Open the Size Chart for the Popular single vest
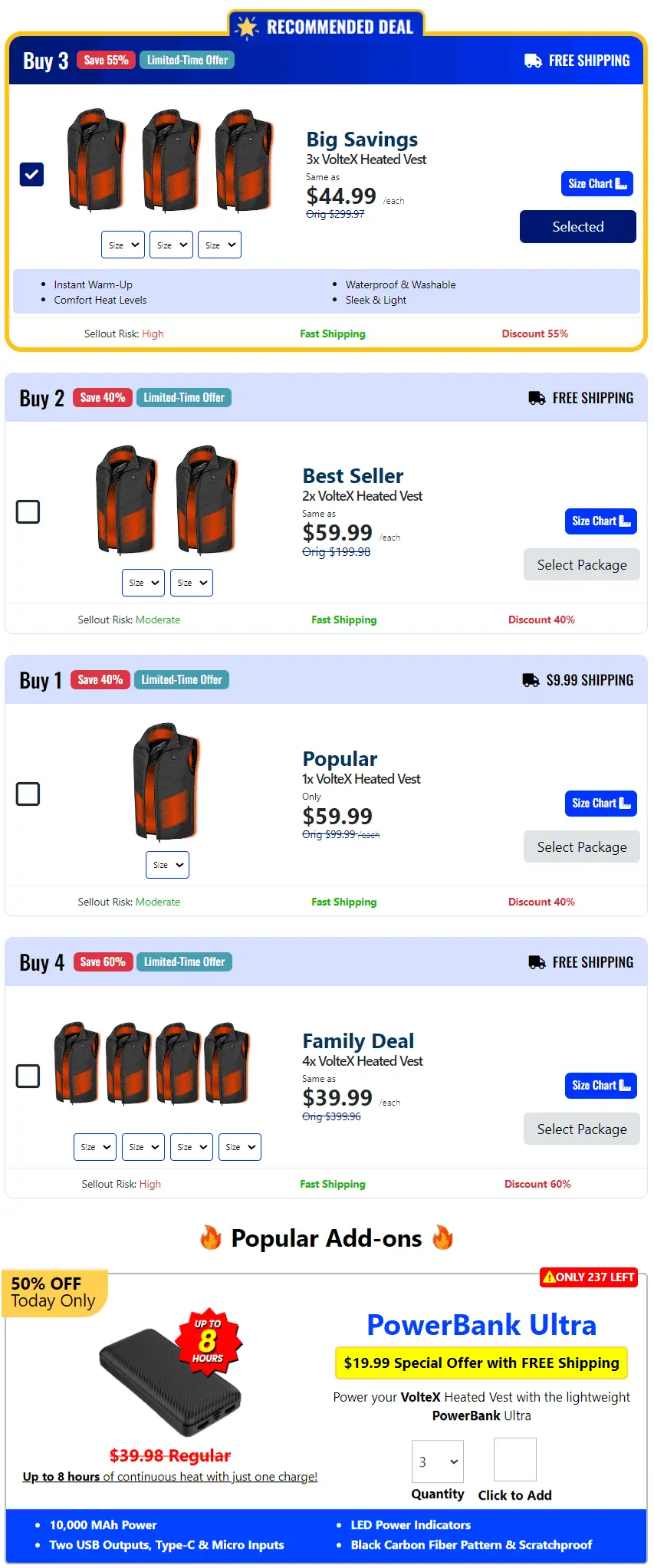Viewport: 654px width, 1568px height. [600, 803]
